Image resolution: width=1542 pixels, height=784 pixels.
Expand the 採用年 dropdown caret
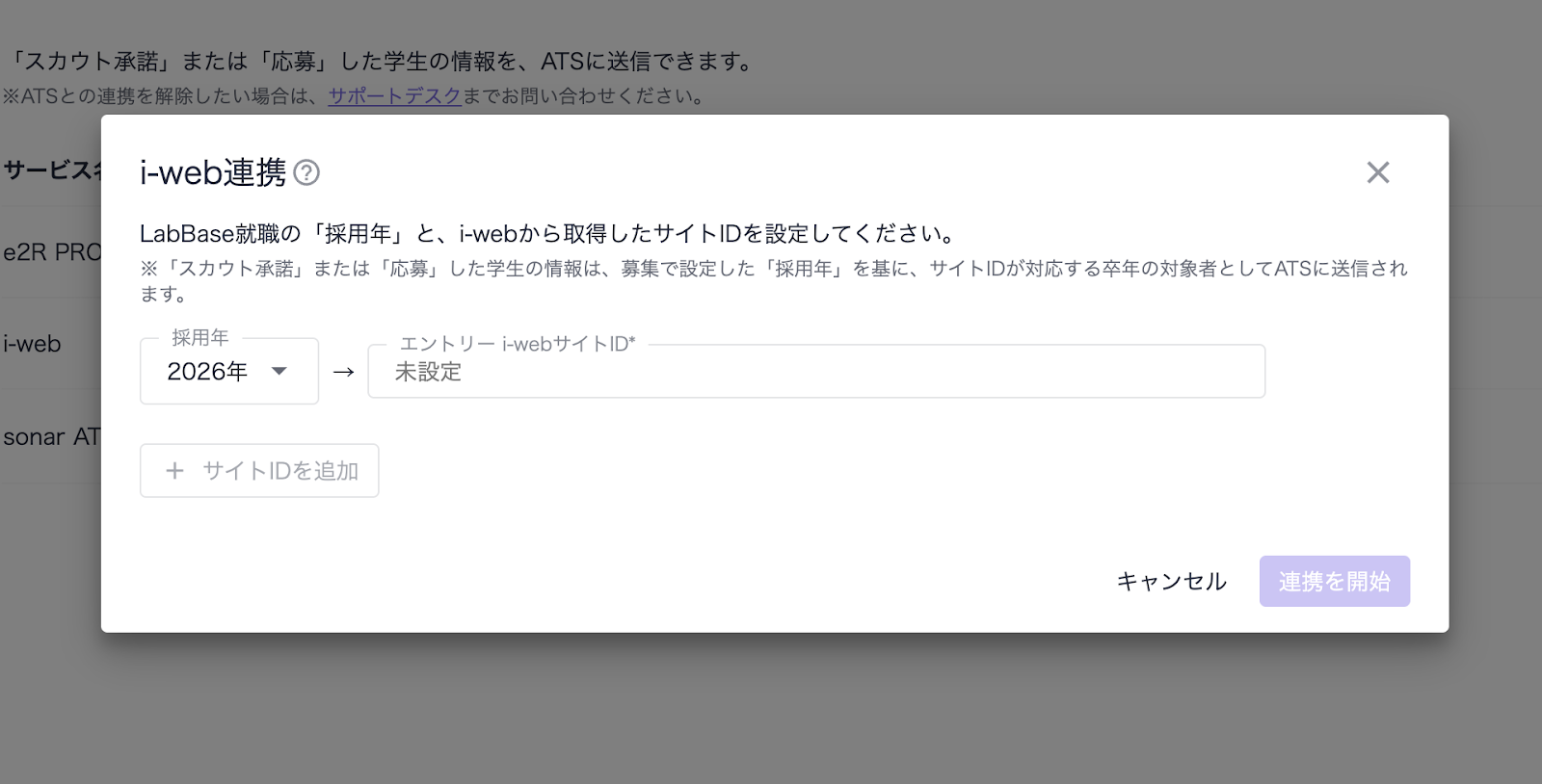click(279, 371)
